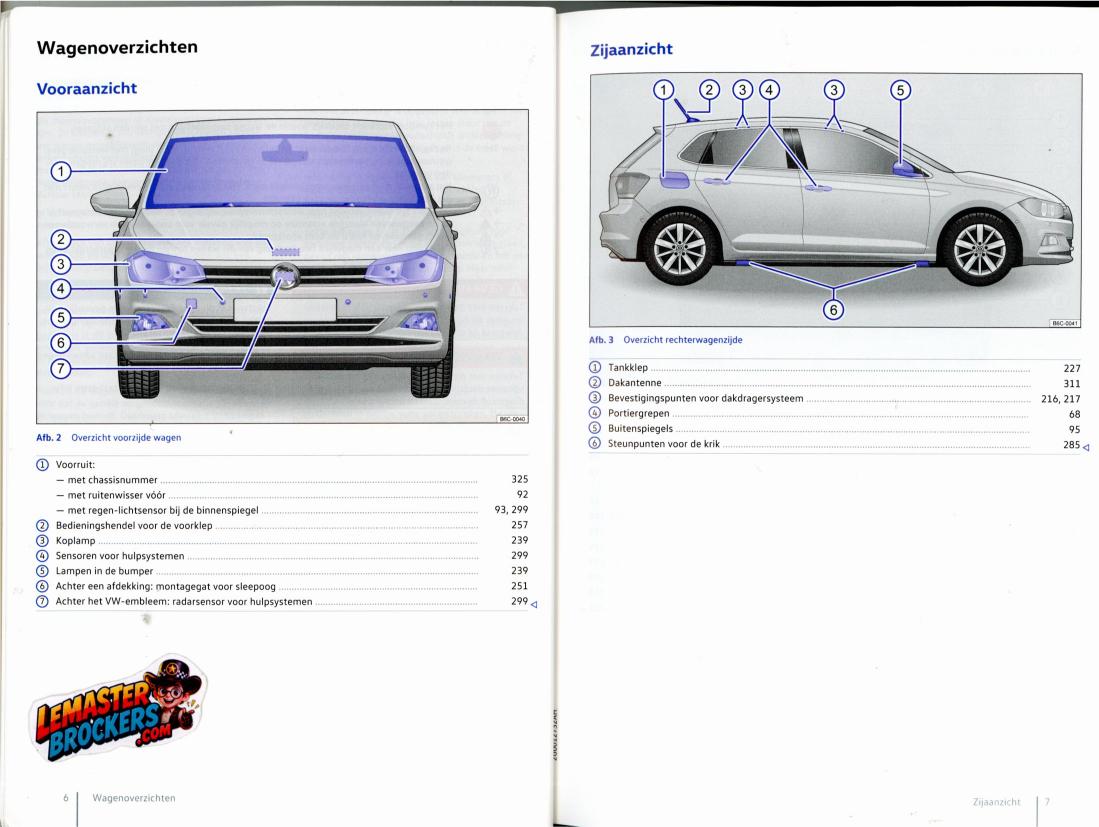Image resolution: width=1099 pixels, height=827 pixels.
Task: Click page numbers '216, 217'
Action: pos(1060,399)
